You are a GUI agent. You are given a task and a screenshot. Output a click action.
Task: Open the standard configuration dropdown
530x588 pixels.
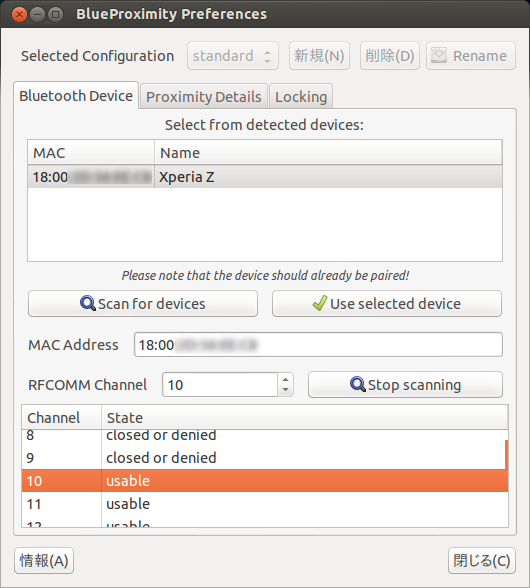(x=233, y=56)
